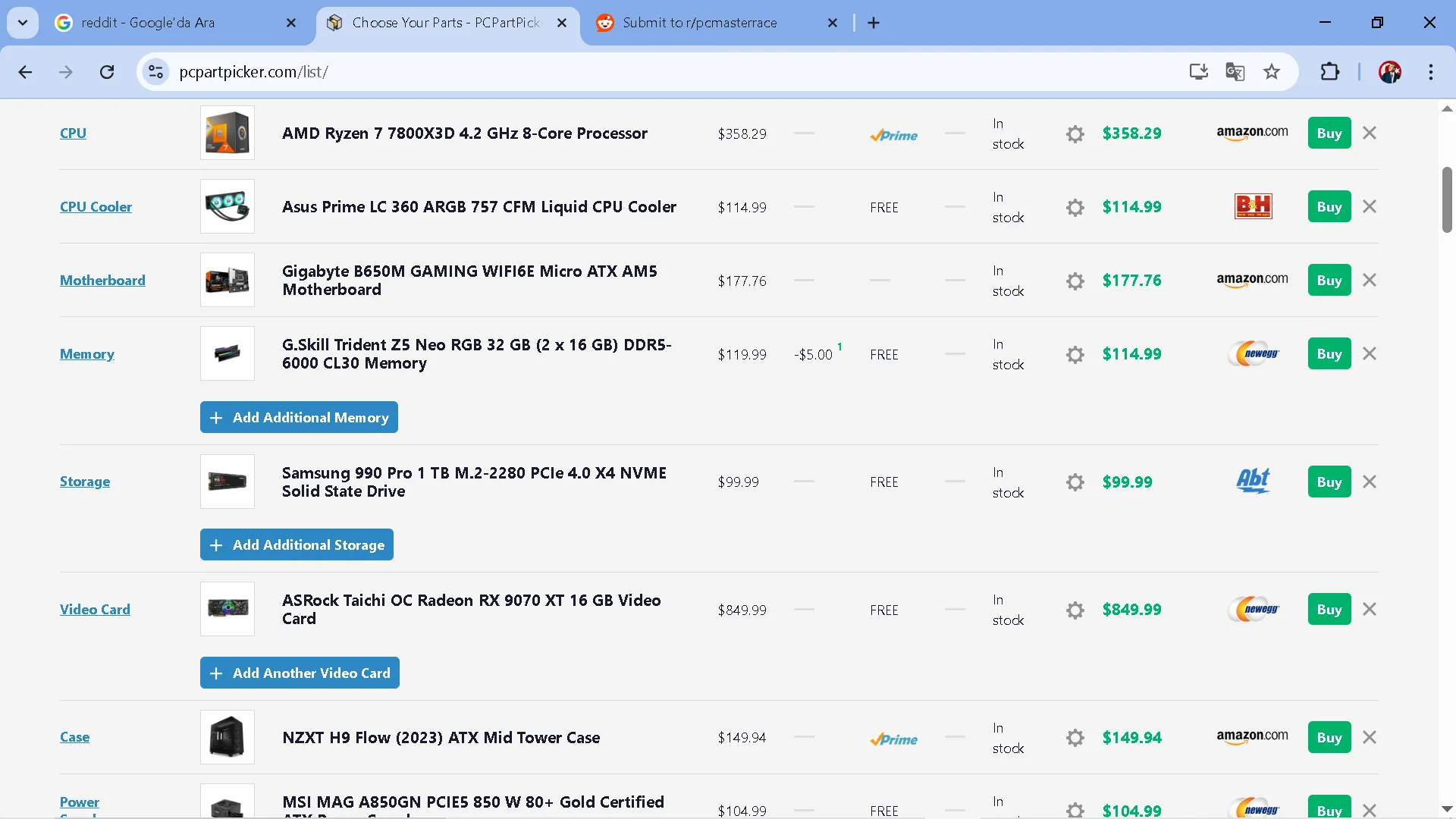
Task: Click Add Additional Memory button
Action: coord(299,418)
